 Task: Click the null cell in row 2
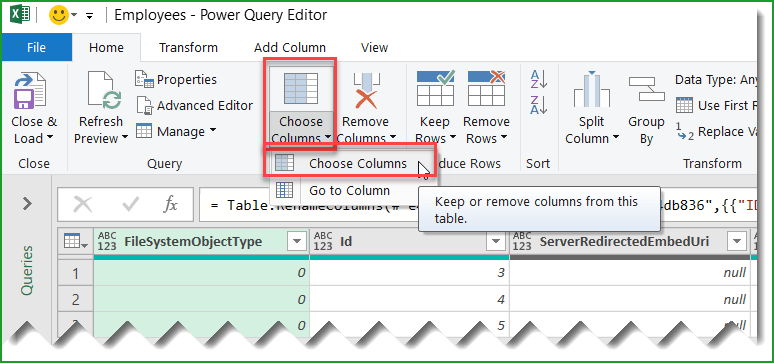[x=630, y=299]
